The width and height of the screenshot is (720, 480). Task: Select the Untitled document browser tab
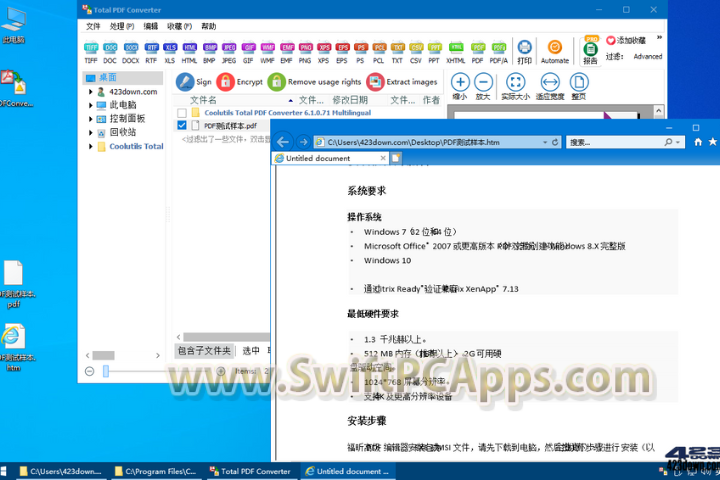pos(330,158)
